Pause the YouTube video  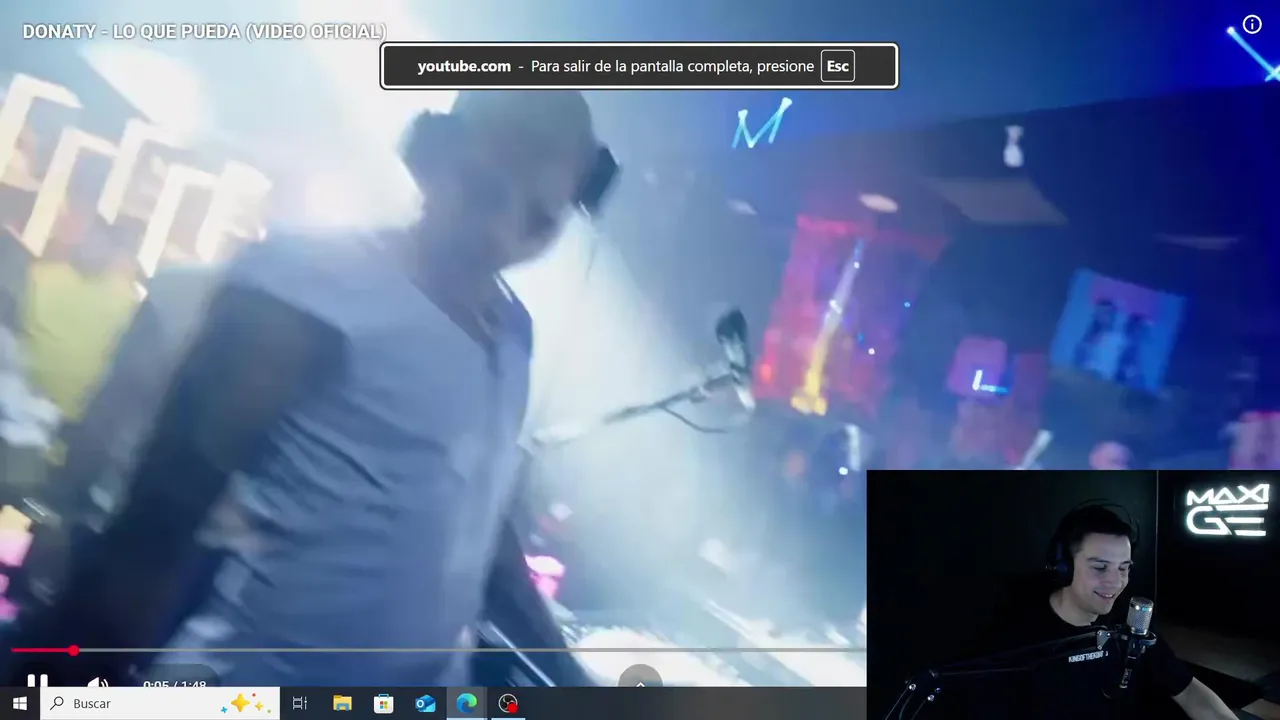click(37, 681)
